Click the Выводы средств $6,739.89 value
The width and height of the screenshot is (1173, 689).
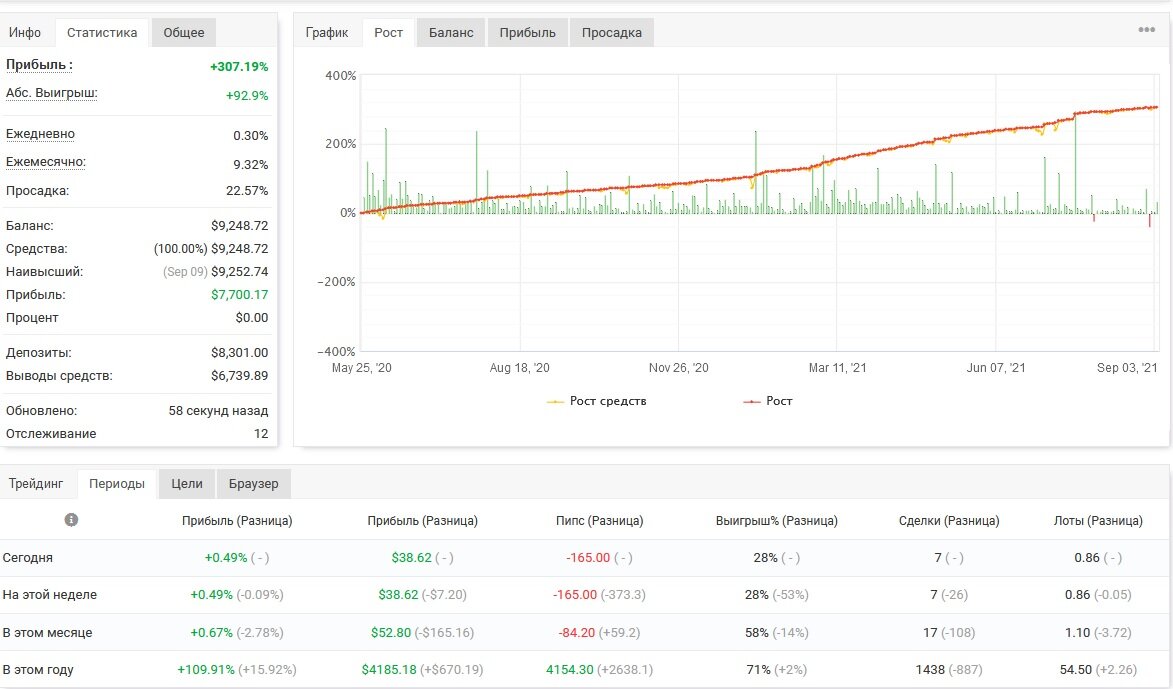(x=239, y=376)
